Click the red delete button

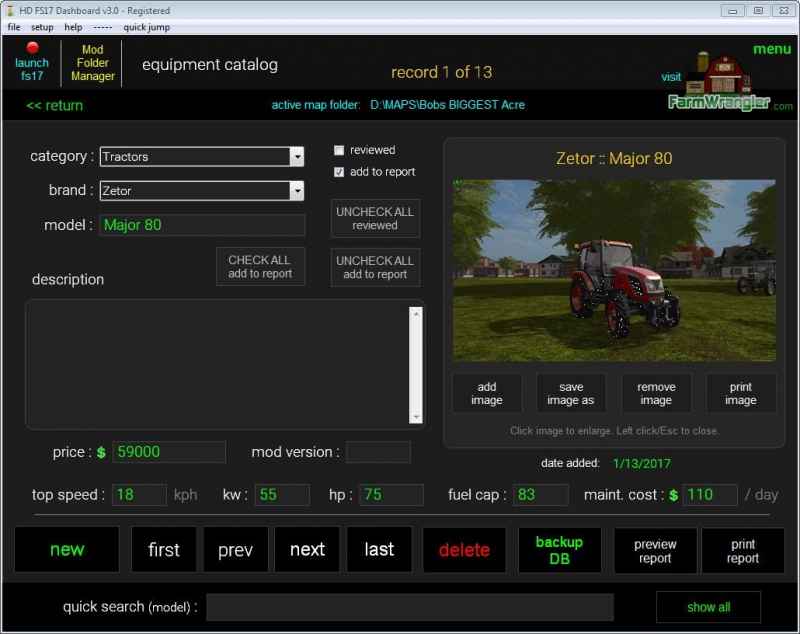click(x=464, y=550)
